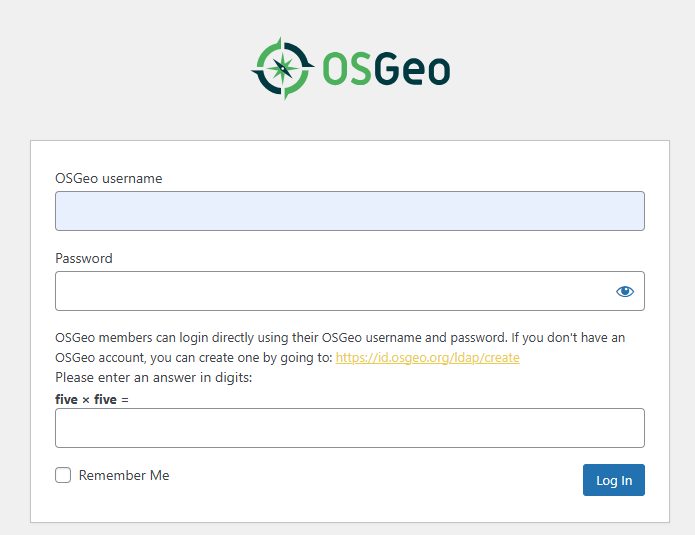695x535 pixels.
Task: Focus the Password input field
Action: pyautogui.click(x=330, y=291)
